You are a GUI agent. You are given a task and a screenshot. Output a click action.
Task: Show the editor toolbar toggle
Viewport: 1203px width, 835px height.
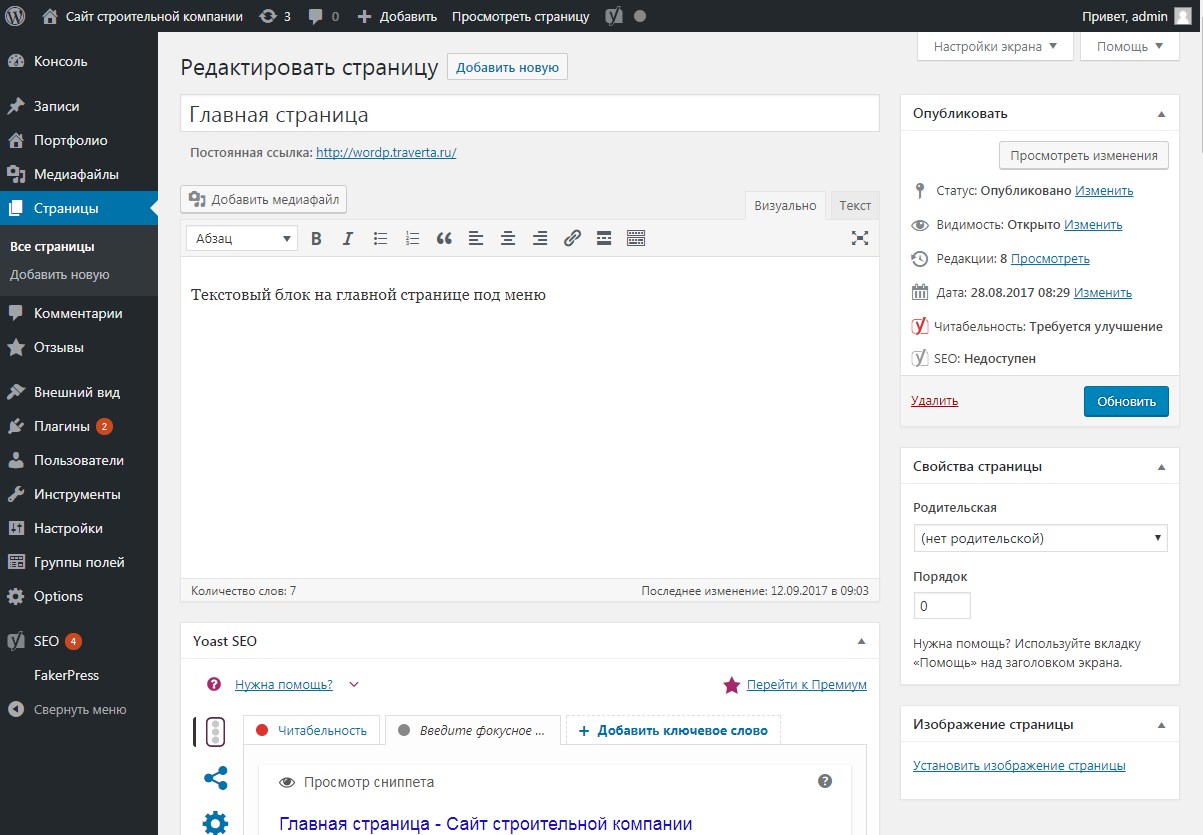click(636, 238)
